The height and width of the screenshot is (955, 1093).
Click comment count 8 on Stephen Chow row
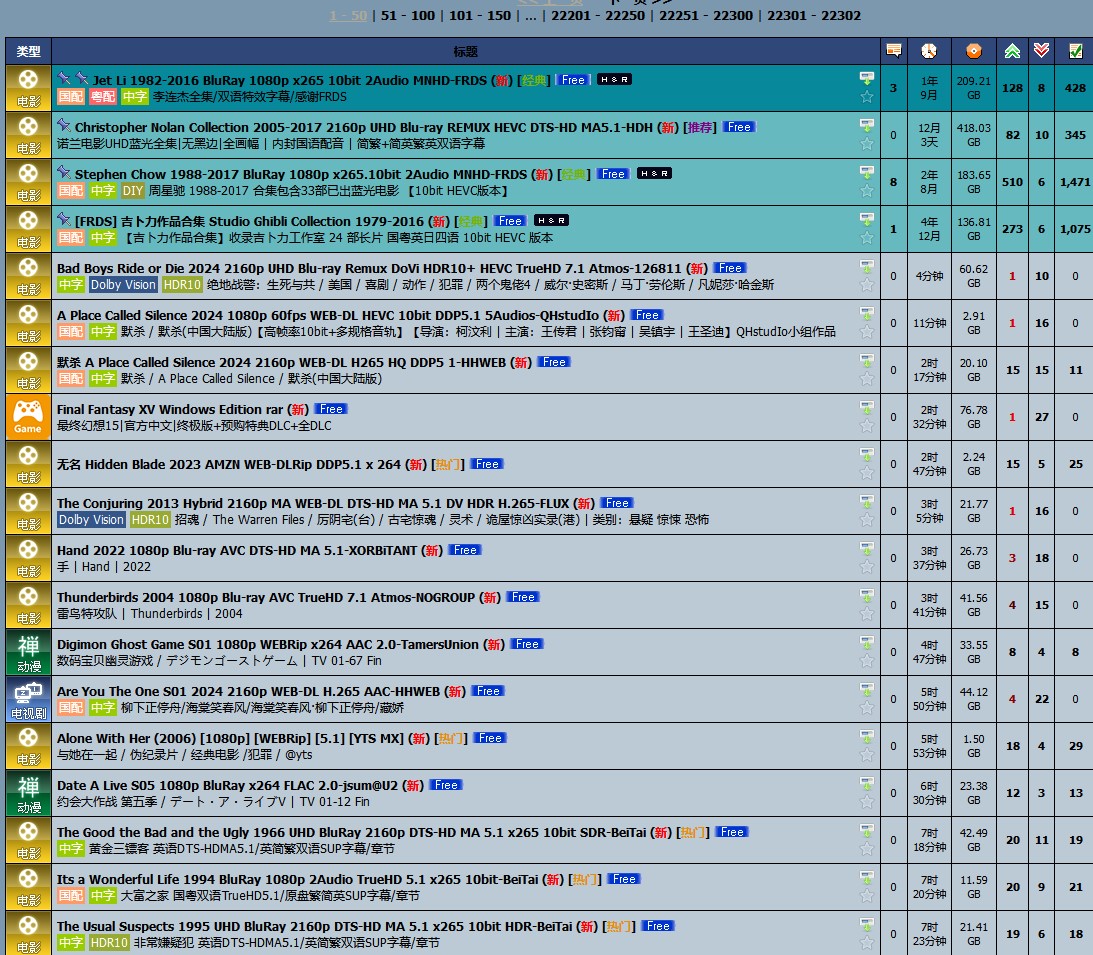tap(893, 182)
